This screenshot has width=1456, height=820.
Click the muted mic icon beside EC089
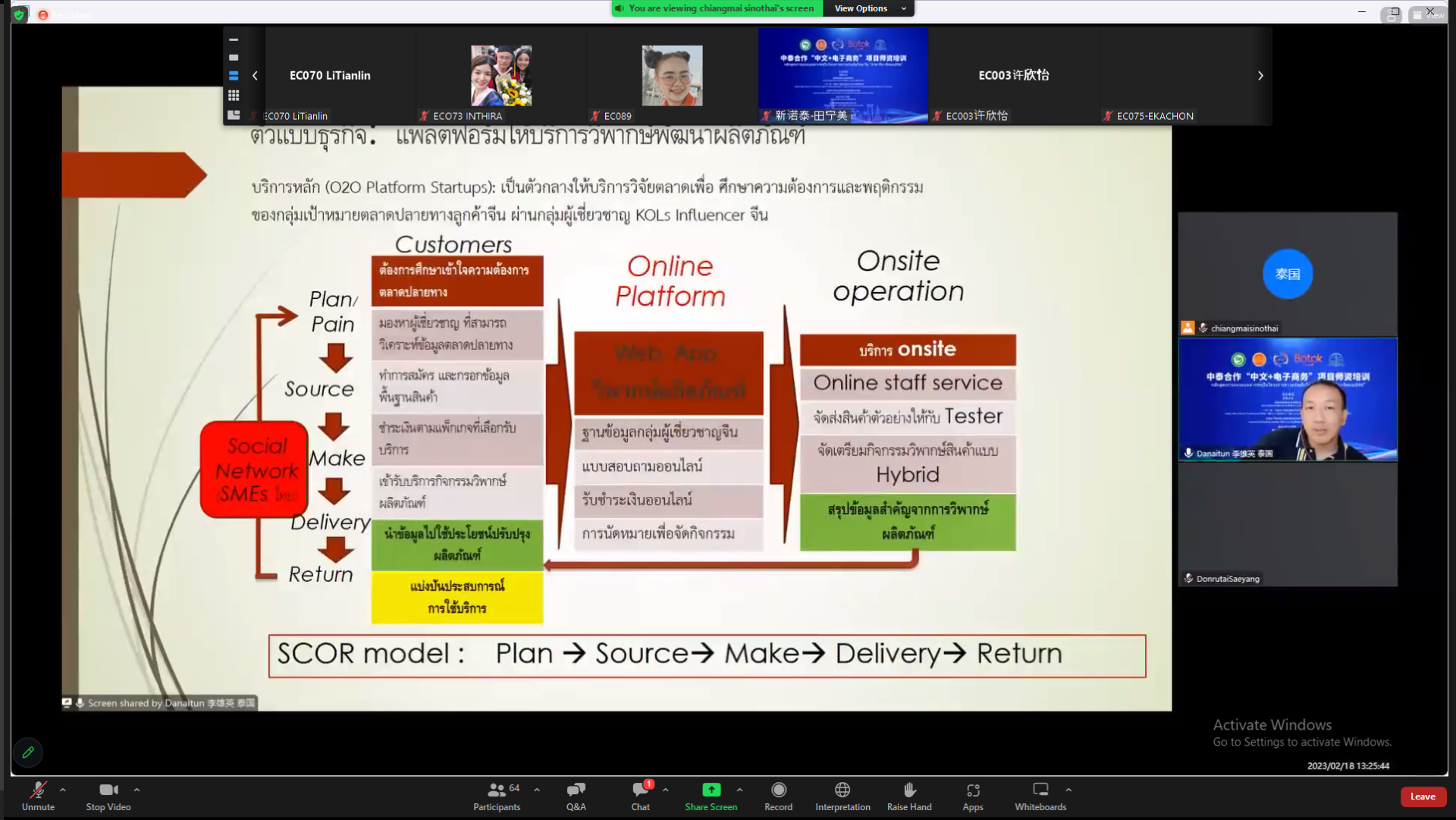595,116
